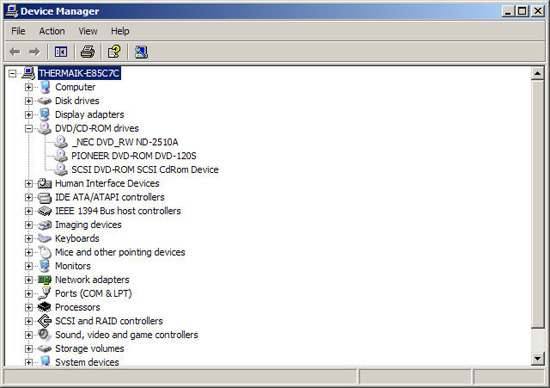The height and width of the screenshot is (388, 550).
Task: Open the Action menu
Action: point(52,31)
